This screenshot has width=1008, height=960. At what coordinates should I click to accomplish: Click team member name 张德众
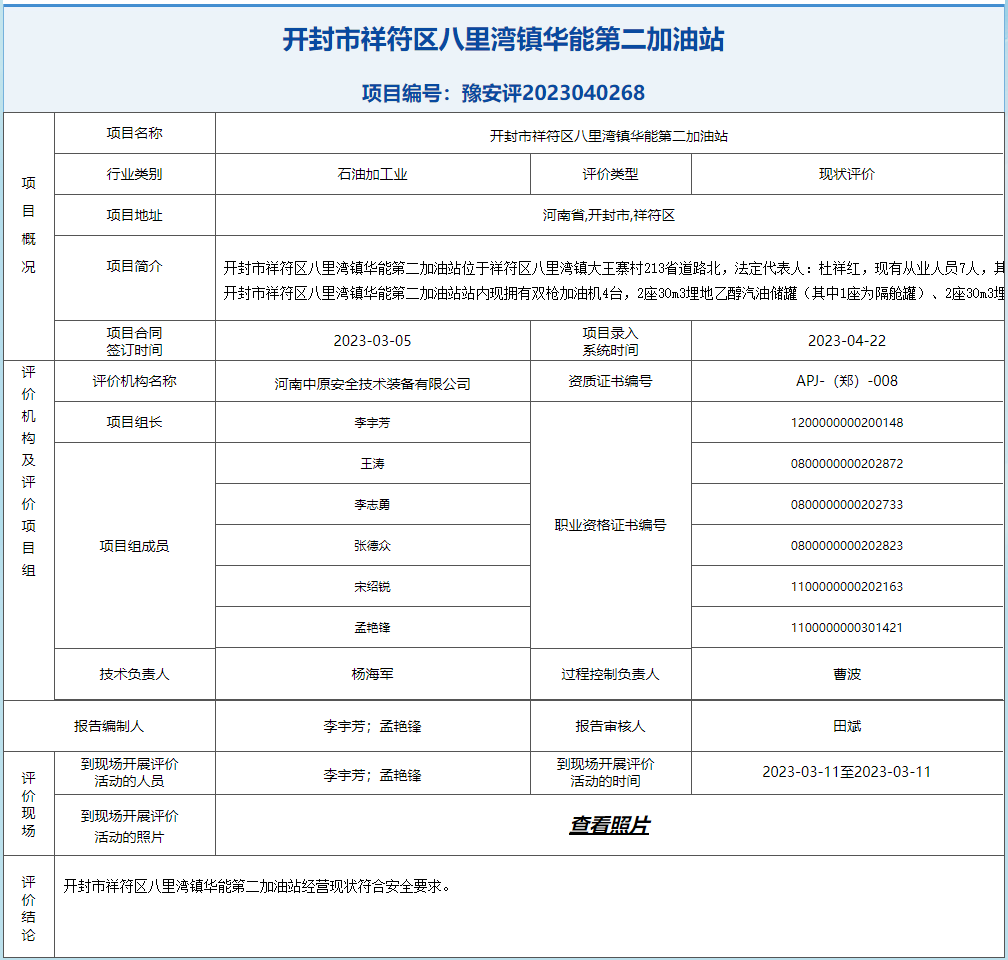coord(373,546)
